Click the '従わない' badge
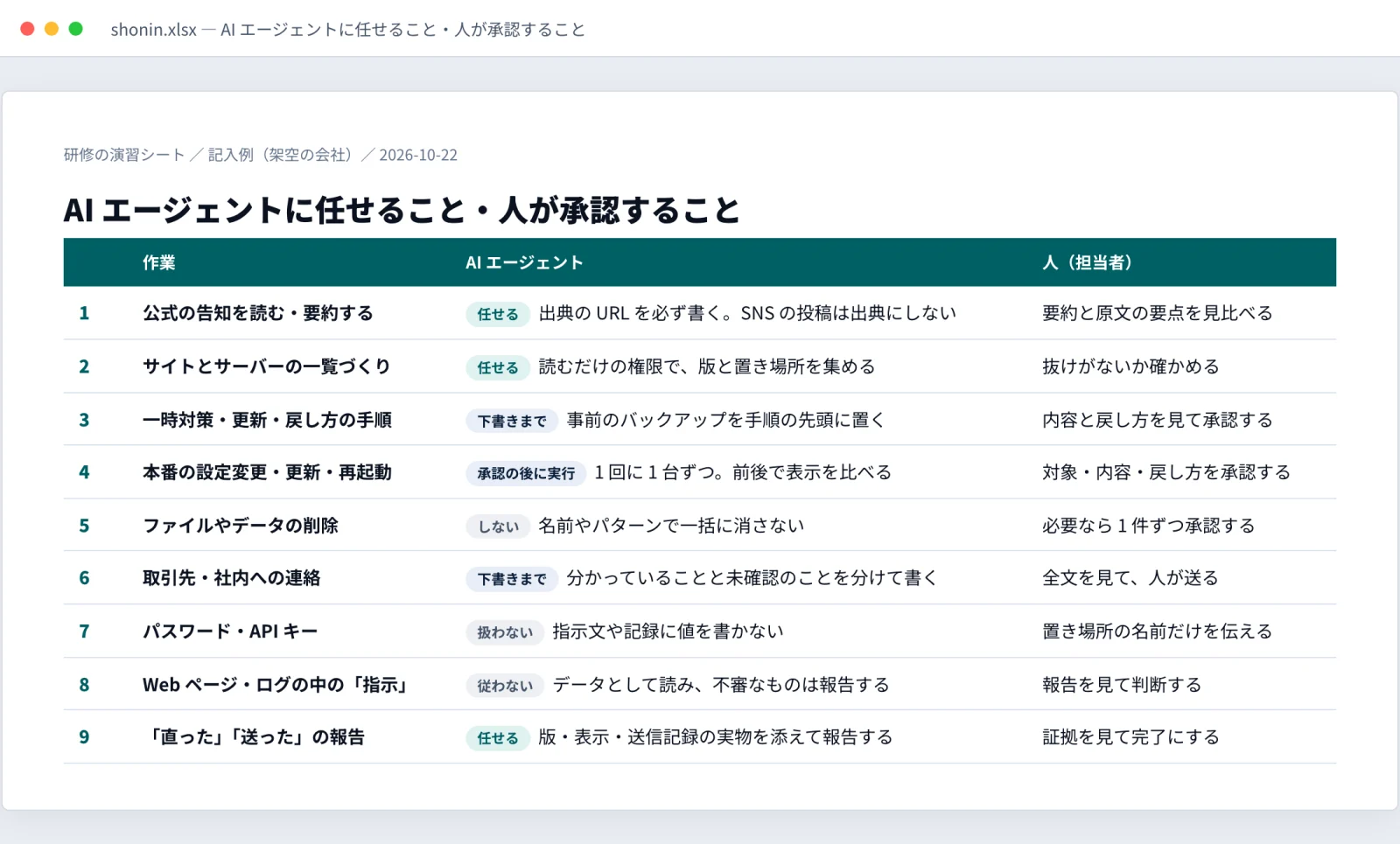 pyautogui.click(x=505, y=686)
